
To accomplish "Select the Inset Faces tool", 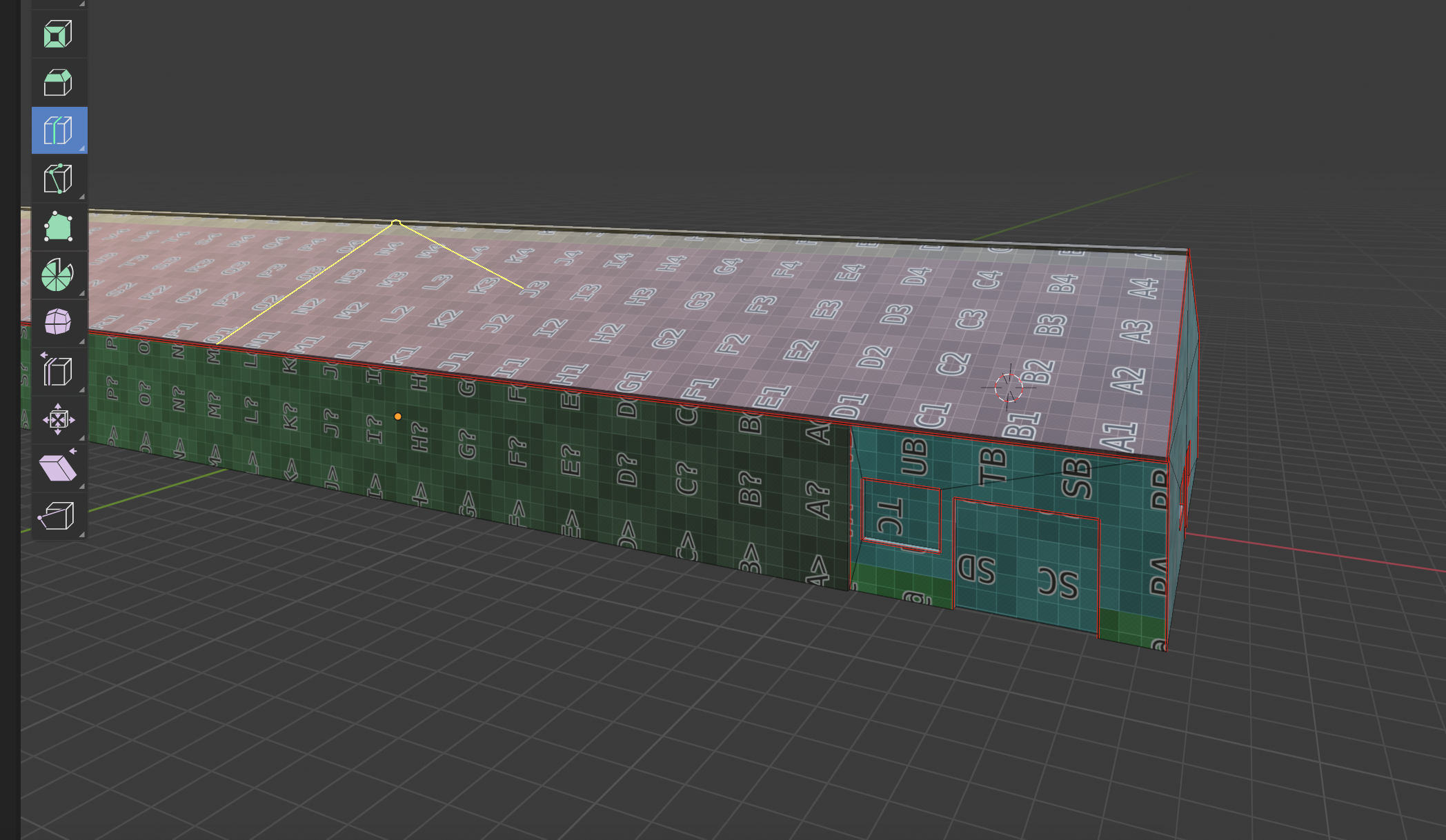I will point(59,34).
